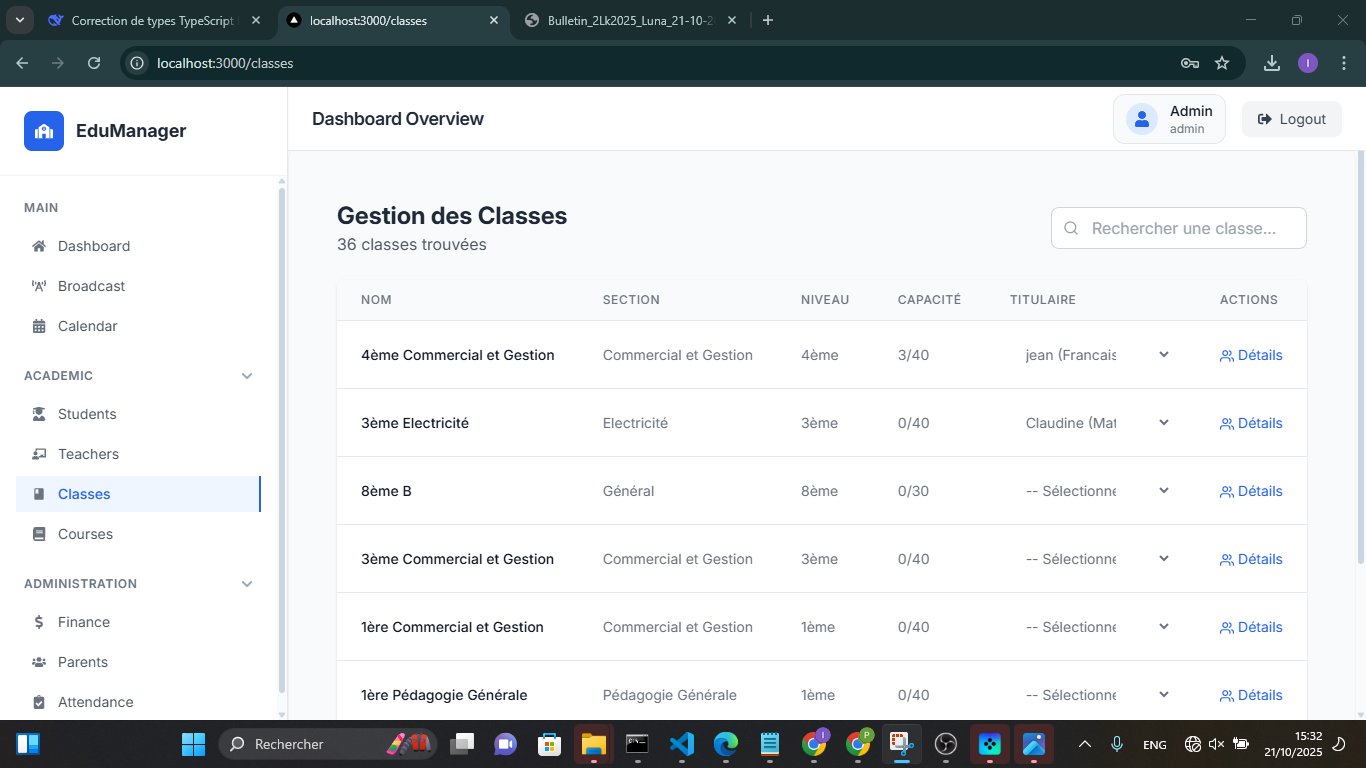Open the Attendance clipboard icon
The height and width of the screenshot is (768, 1366).
[x=39, y=702]
